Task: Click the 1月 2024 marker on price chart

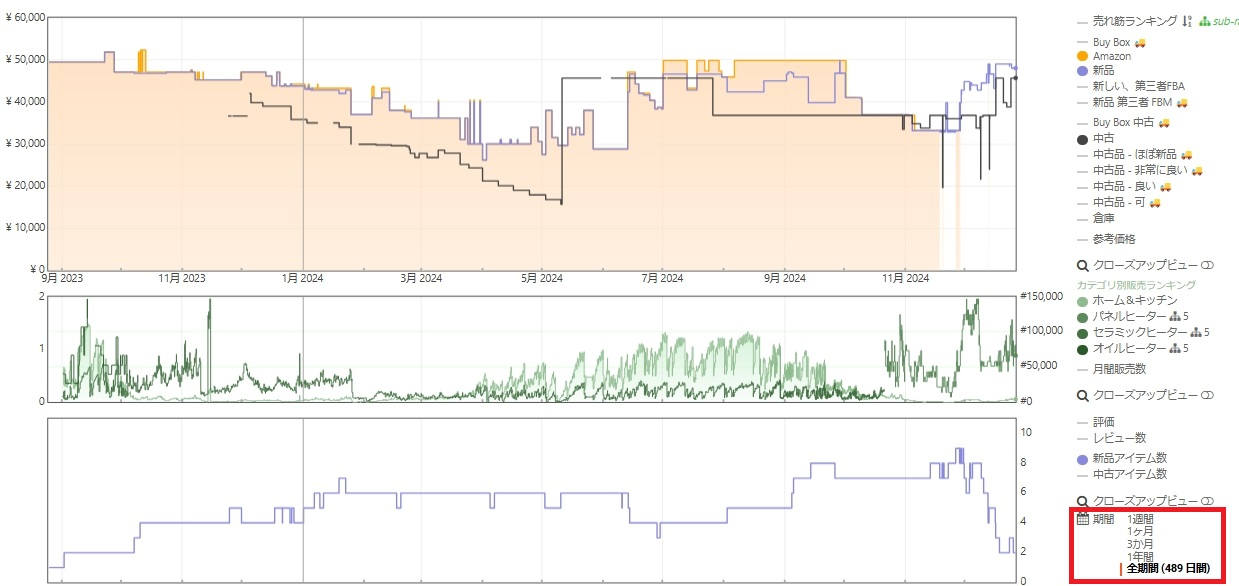Action: [x=303, y=279]
